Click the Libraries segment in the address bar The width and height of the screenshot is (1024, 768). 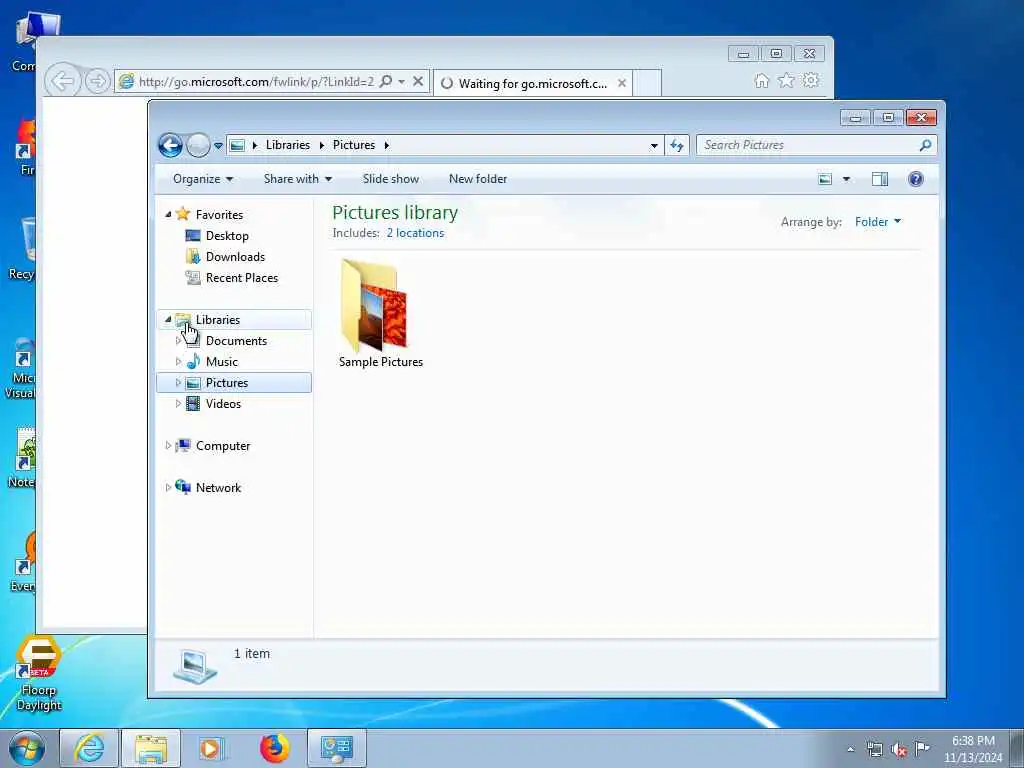[287, 145]
